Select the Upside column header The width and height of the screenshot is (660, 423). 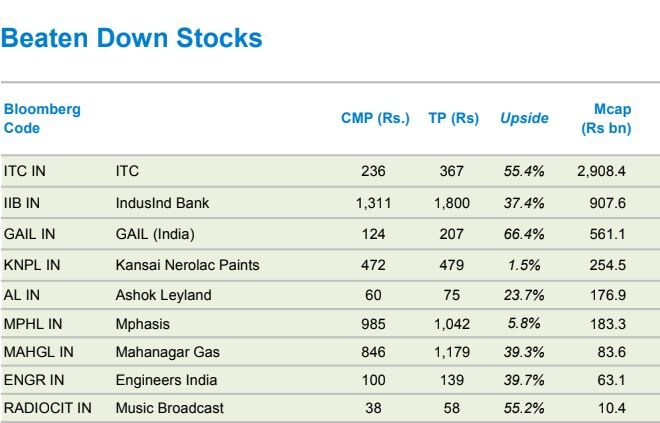524,118
